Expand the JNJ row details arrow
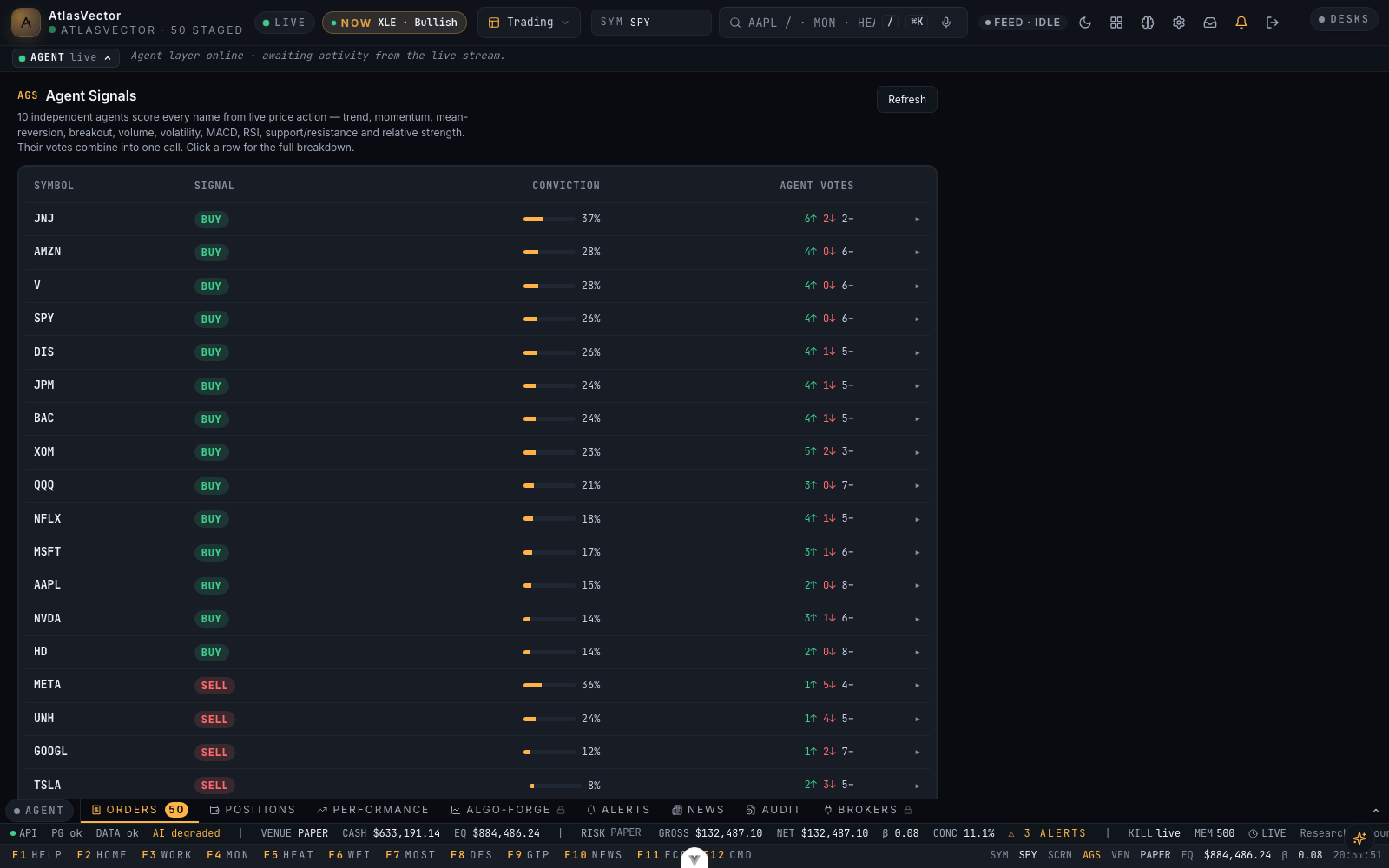The height and width of the screenshot is (868, 1389). pos(918,220)
